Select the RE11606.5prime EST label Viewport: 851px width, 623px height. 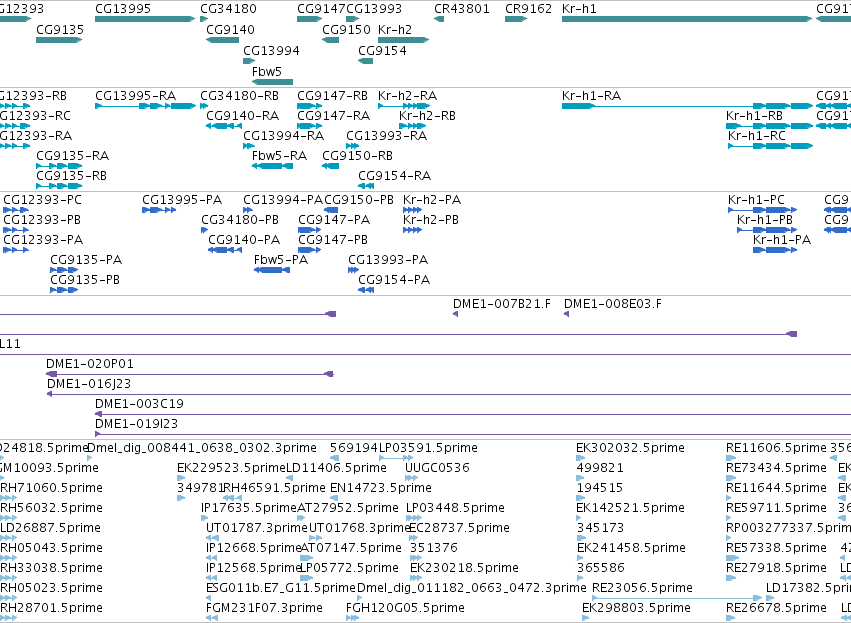[776, 448]
